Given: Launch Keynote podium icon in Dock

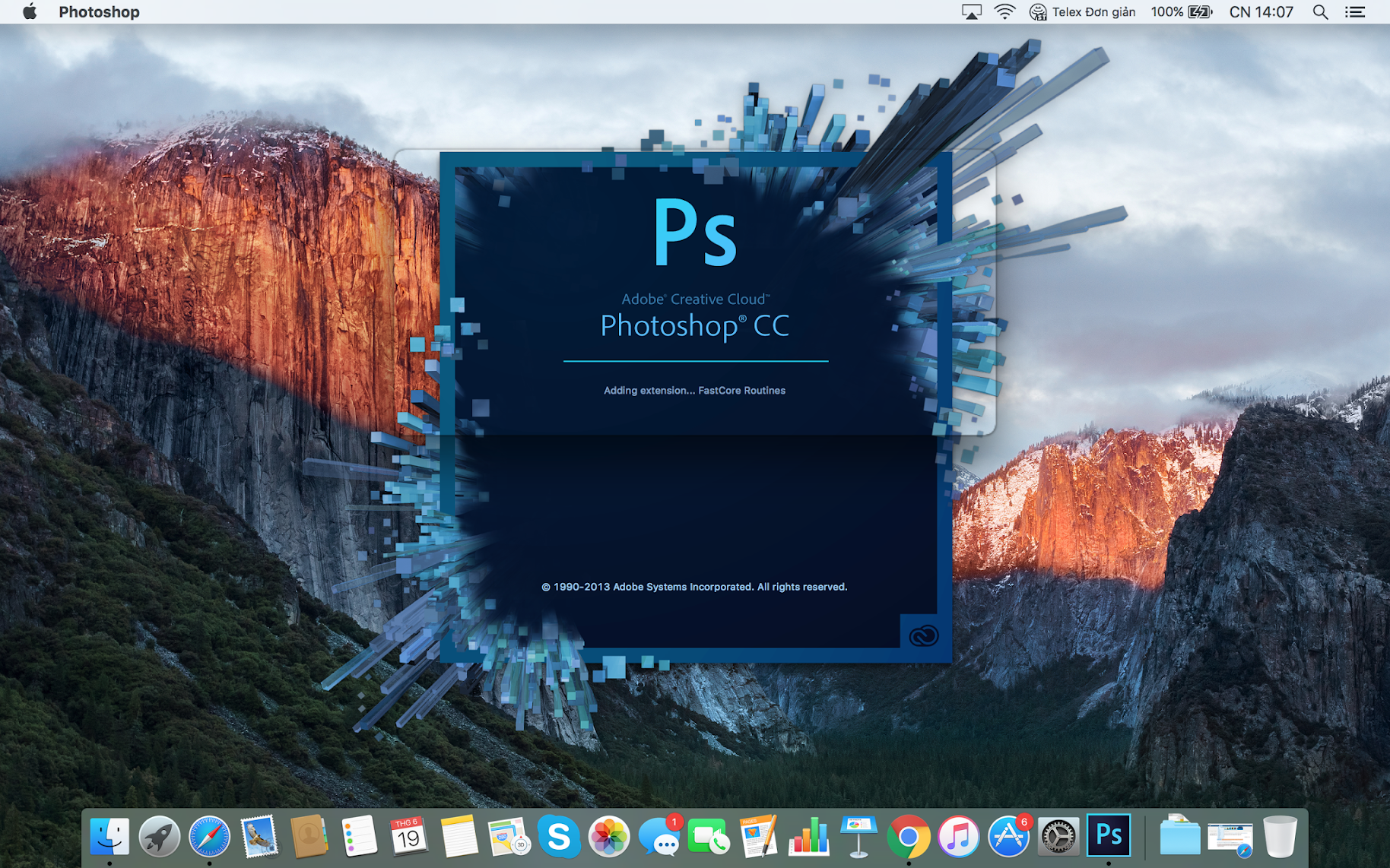Looking at the screenshot, I should [x=858, y=836].
